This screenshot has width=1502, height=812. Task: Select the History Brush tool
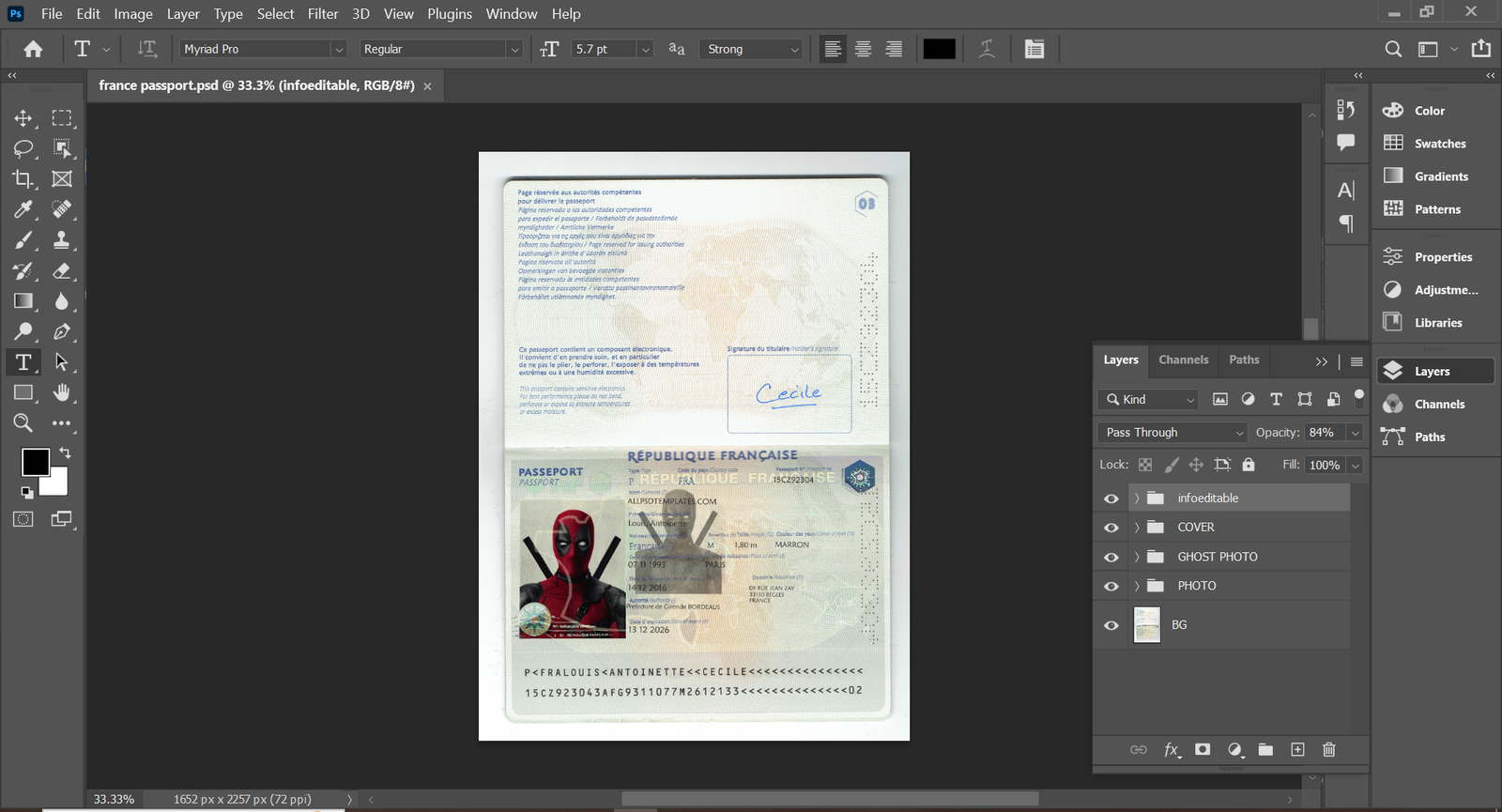click(x=23, y=271)
